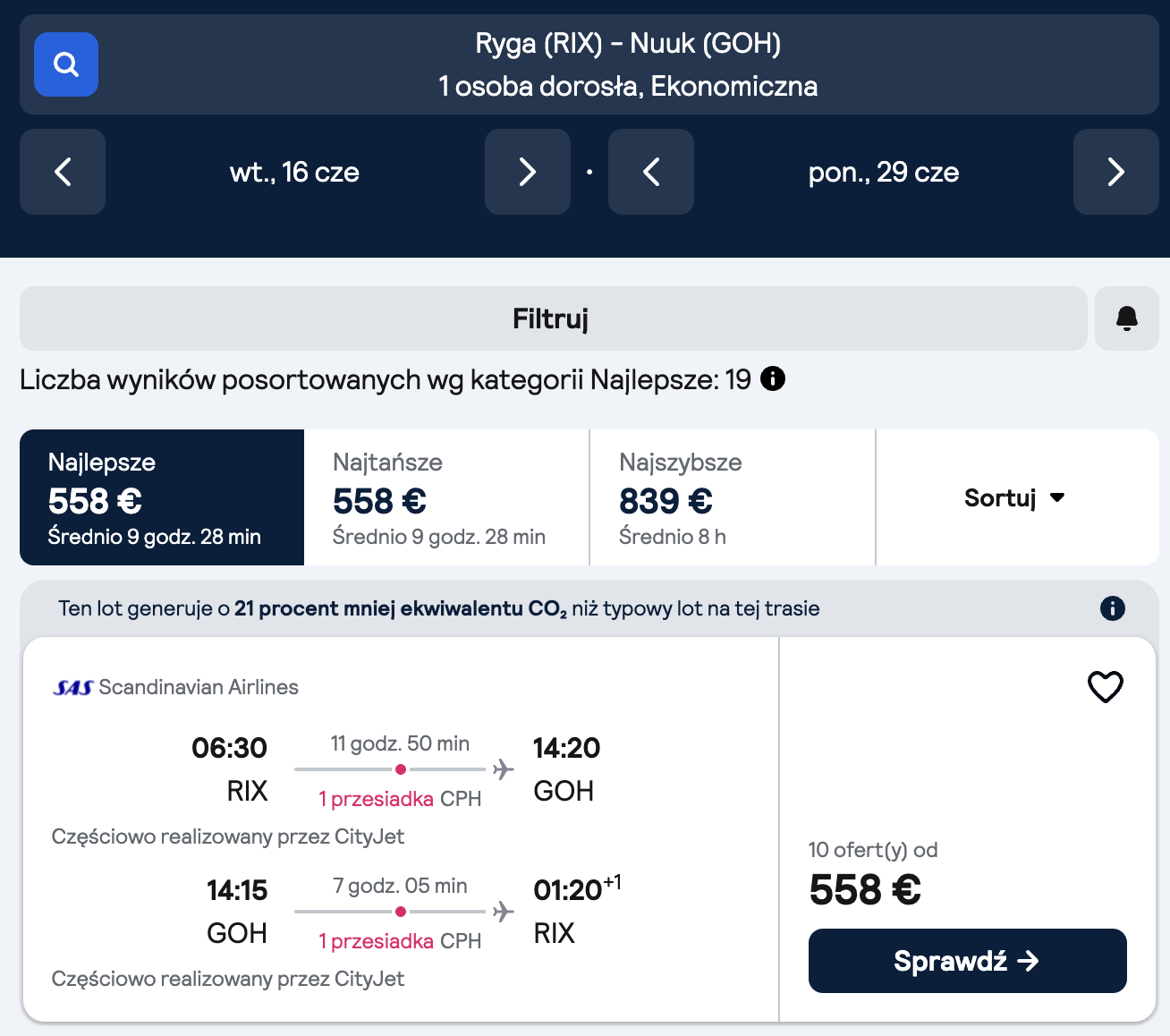Click the blue search magnifier icon

66,64
